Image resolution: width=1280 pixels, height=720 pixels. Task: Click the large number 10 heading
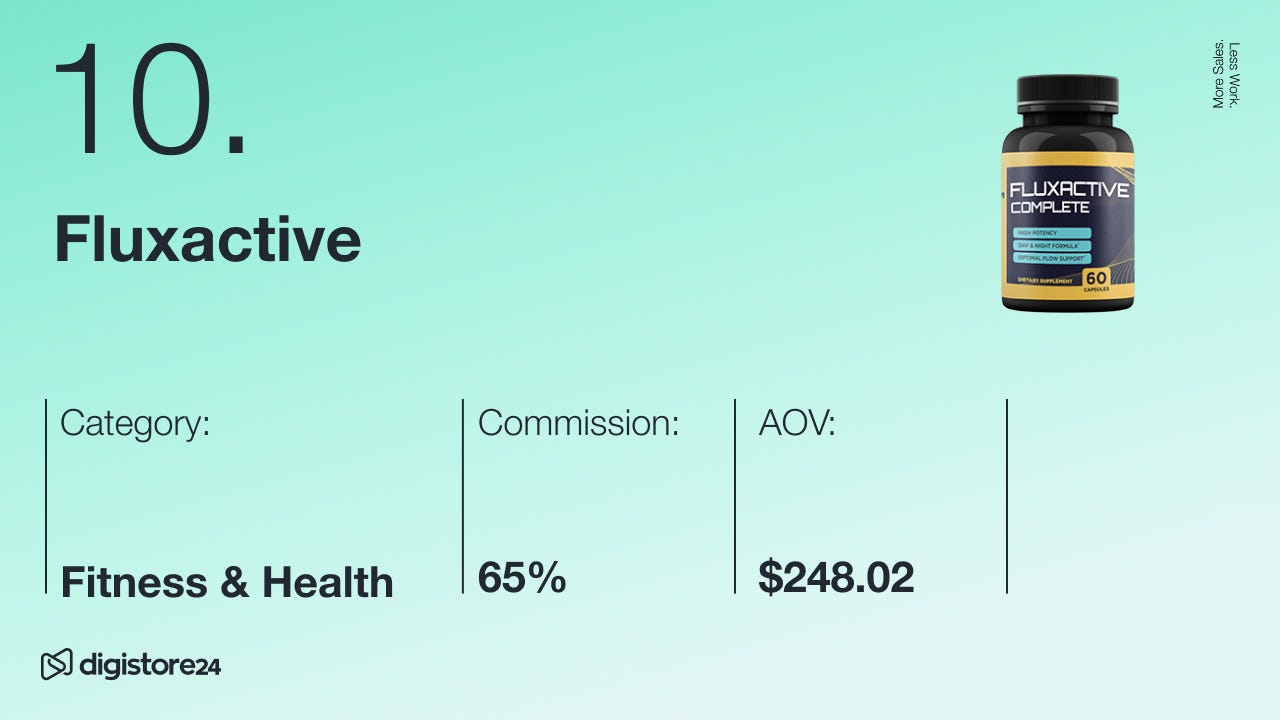point(150,100)
